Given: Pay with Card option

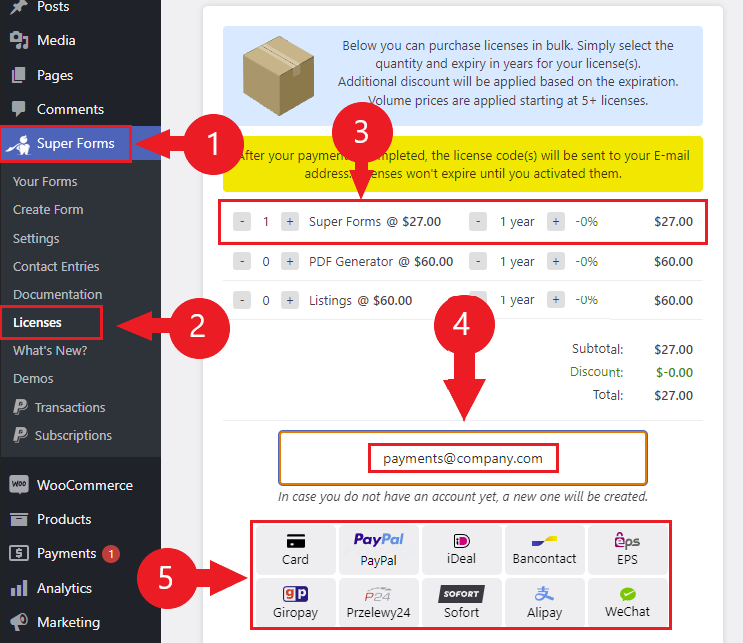Looking at the screenshot, I should [x=296, y=550].
